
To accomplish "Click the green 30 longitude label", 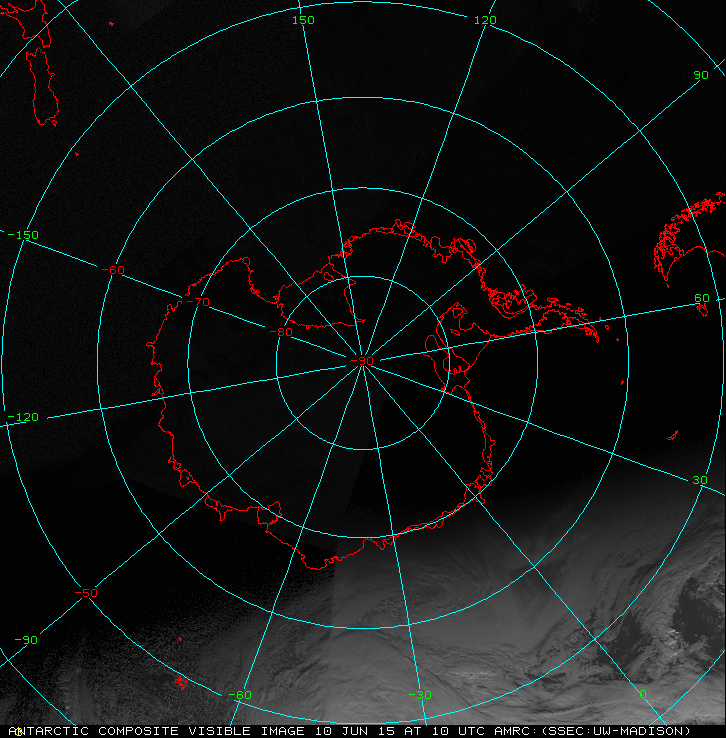I will (700, 481).
